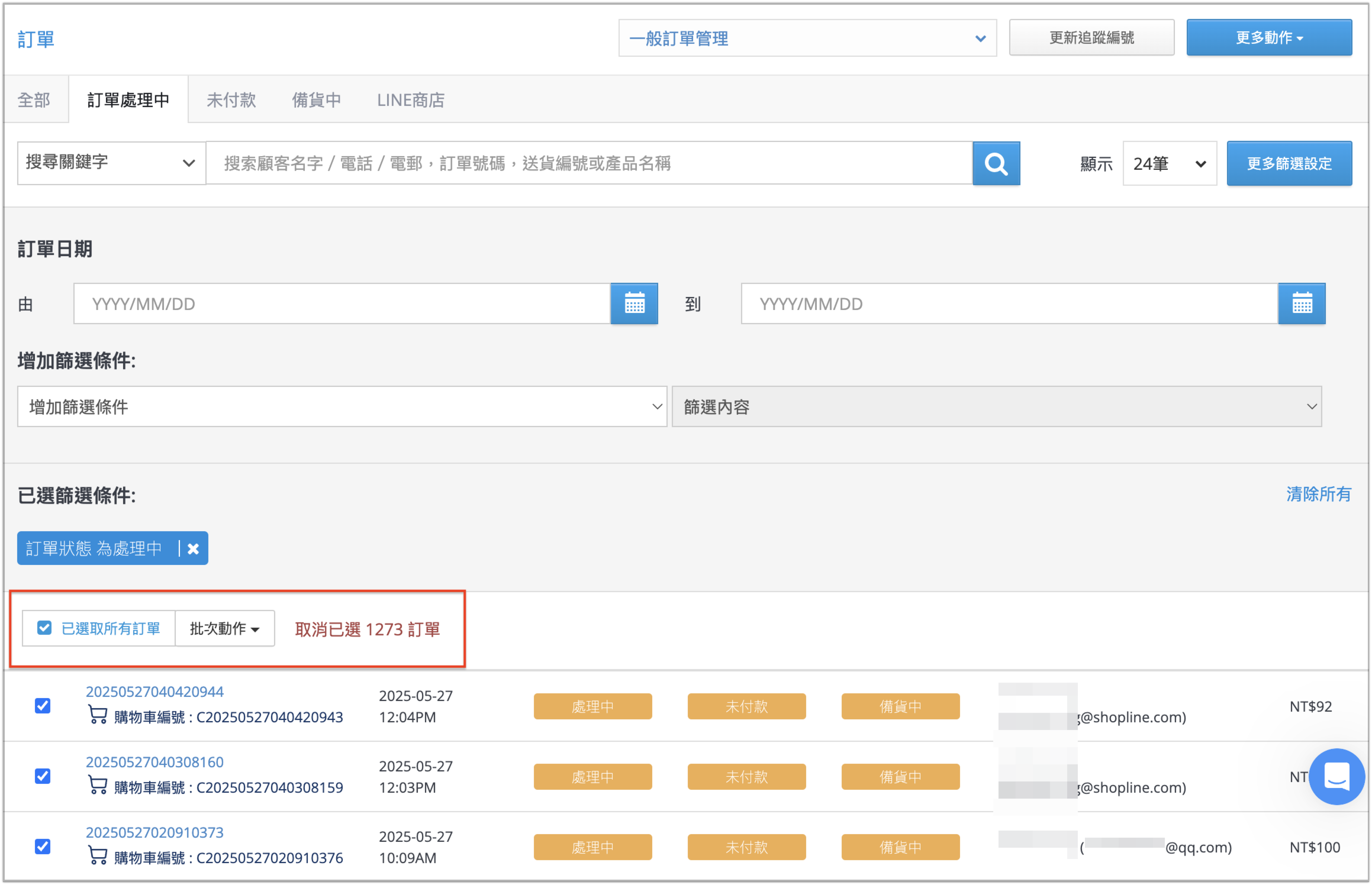Uncheck the 已選取所有訂單 checkbox
The image size is (1372, 885).
[x=44, y=628]
